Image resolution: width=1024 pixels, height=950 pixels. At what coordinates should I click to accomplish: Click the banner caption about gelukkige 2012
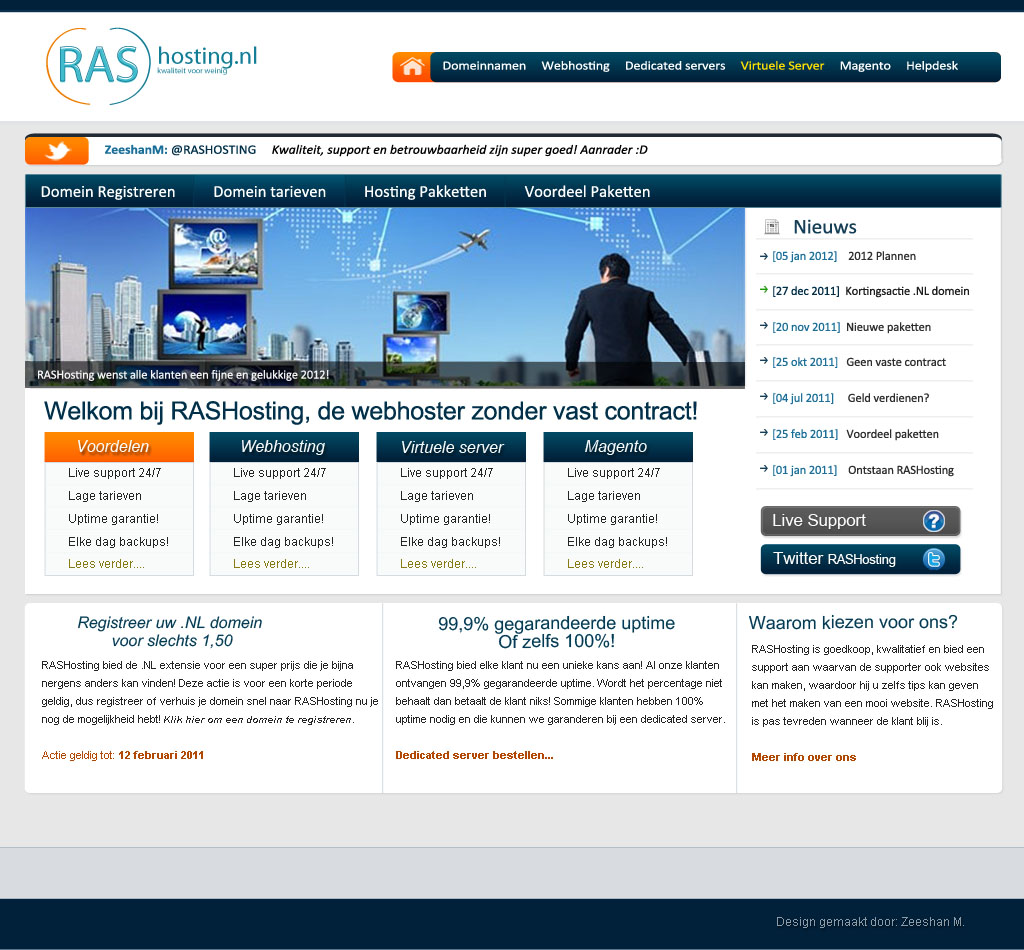183,375
